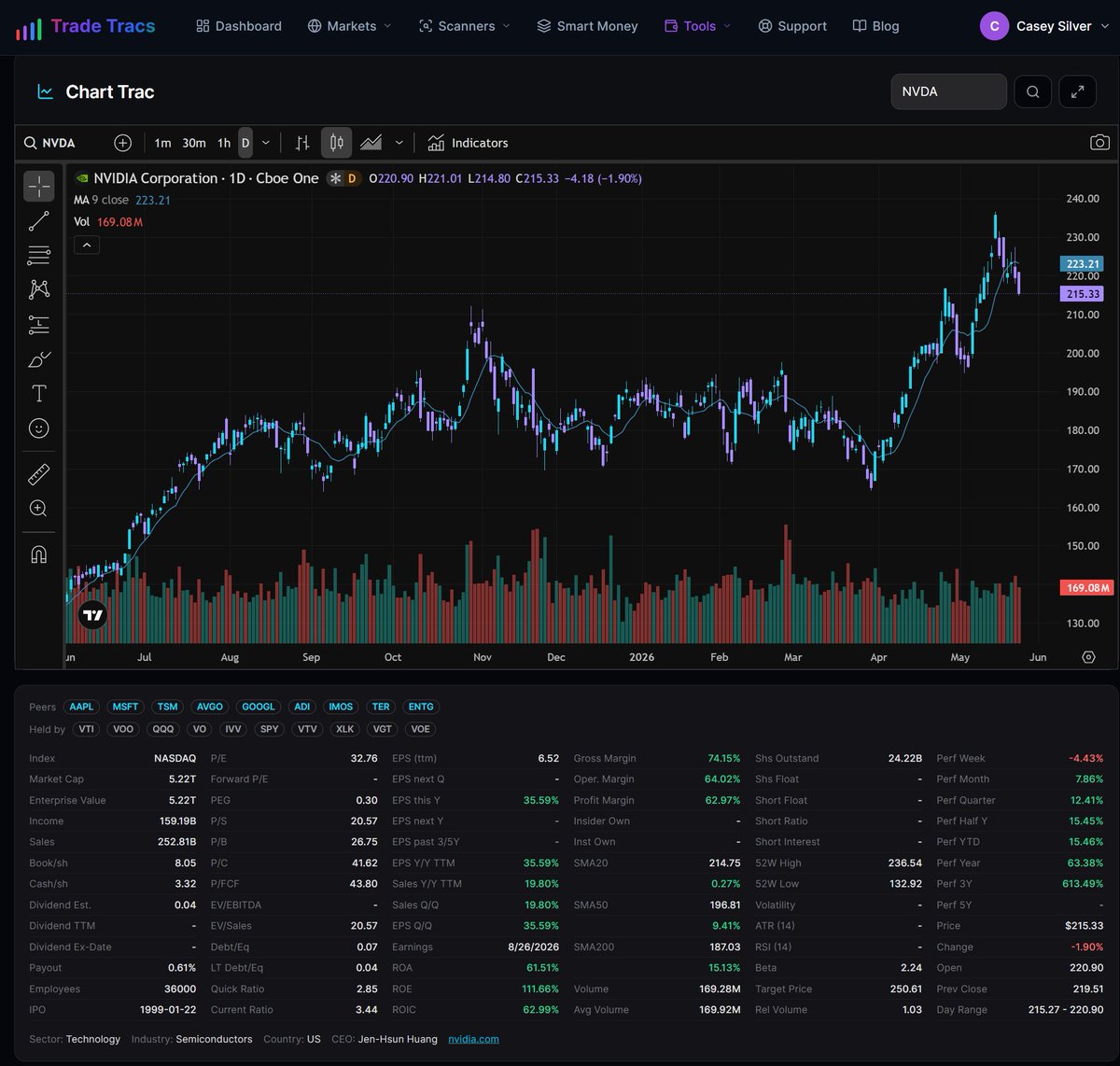Select the candlestick chart style

(x=337, y=143)
